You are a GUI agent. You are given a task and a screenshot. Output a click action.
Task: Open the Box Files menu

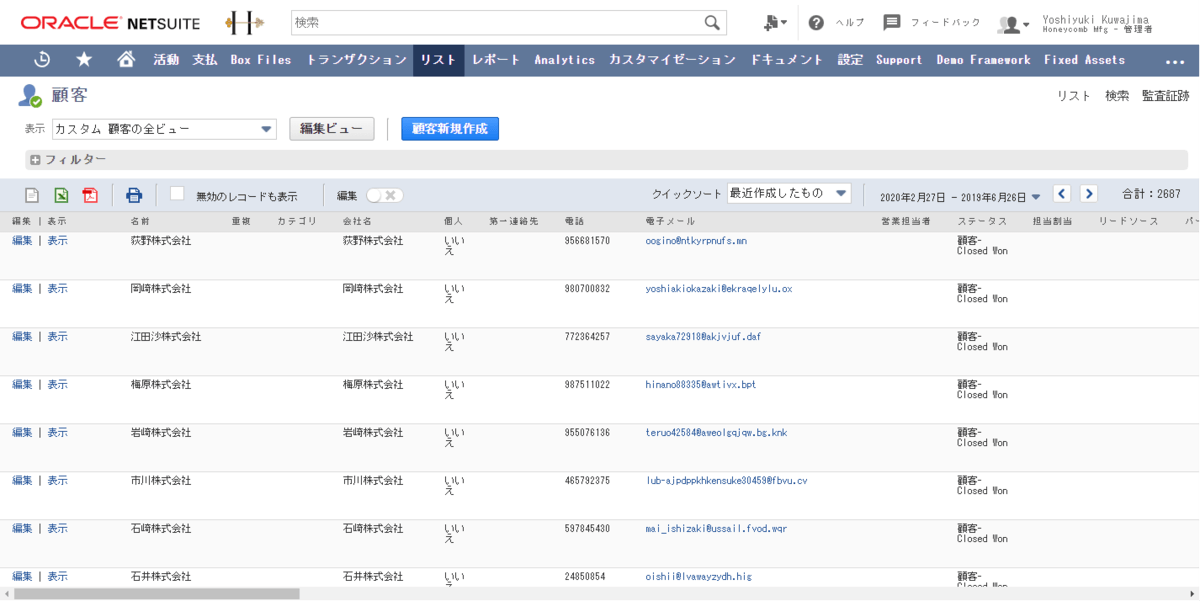point(261,60)
